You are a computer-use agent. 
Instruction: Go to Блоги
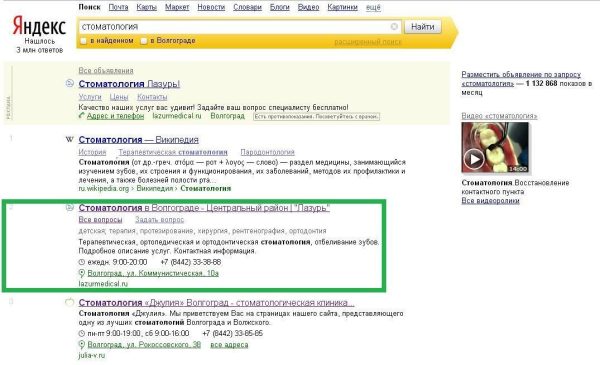coord(280,7)
